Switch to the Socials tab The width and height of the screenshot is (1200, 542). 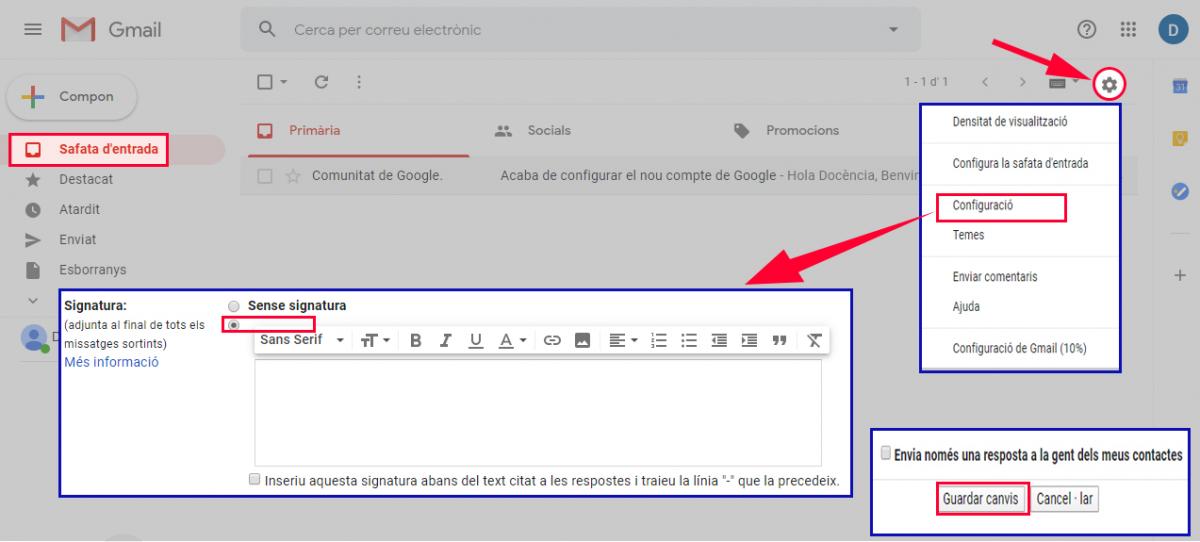coord(548,131)
